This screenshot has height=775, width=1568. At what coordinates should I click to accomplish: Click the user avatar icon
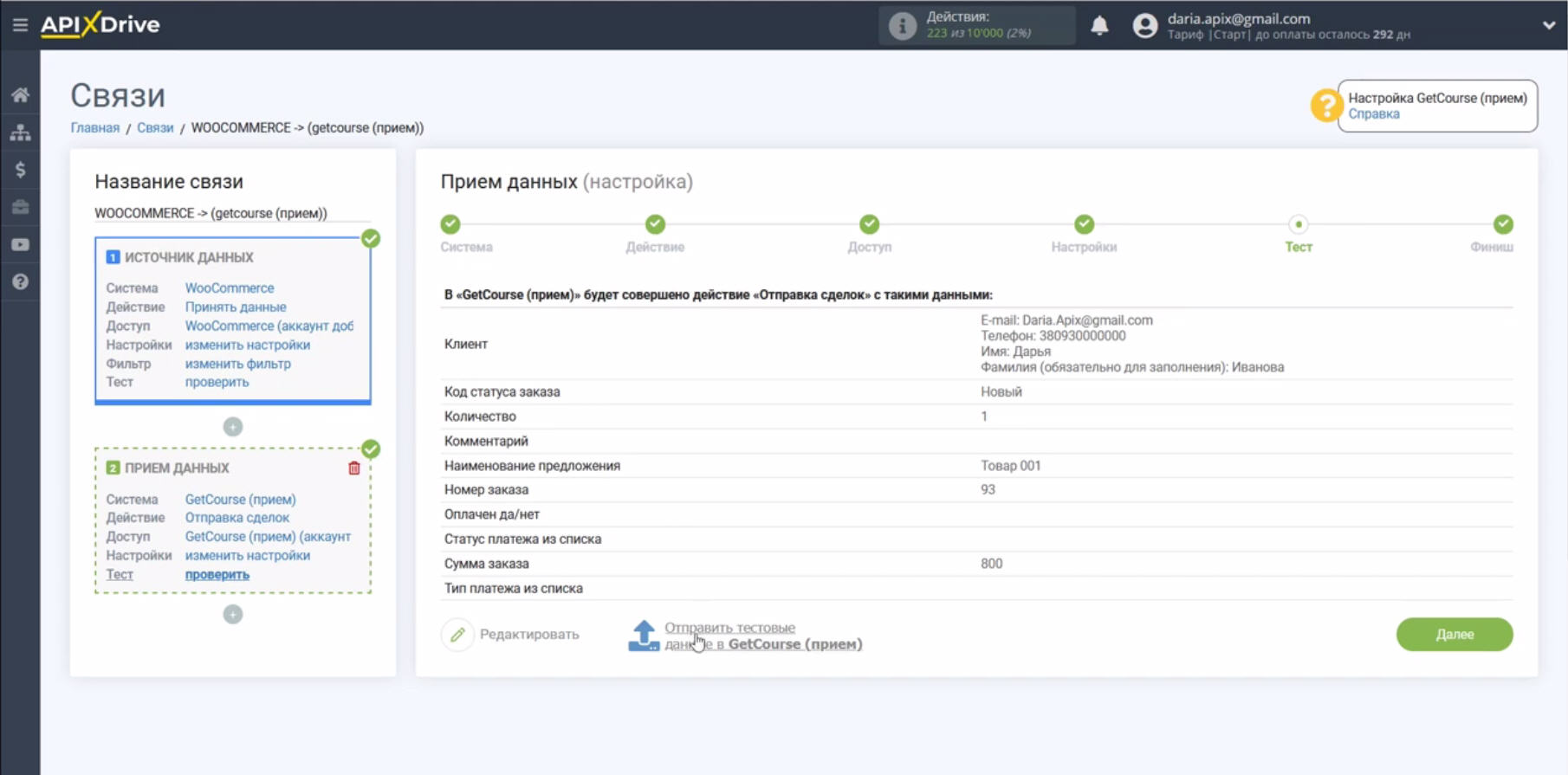[x=1144, y=25]
